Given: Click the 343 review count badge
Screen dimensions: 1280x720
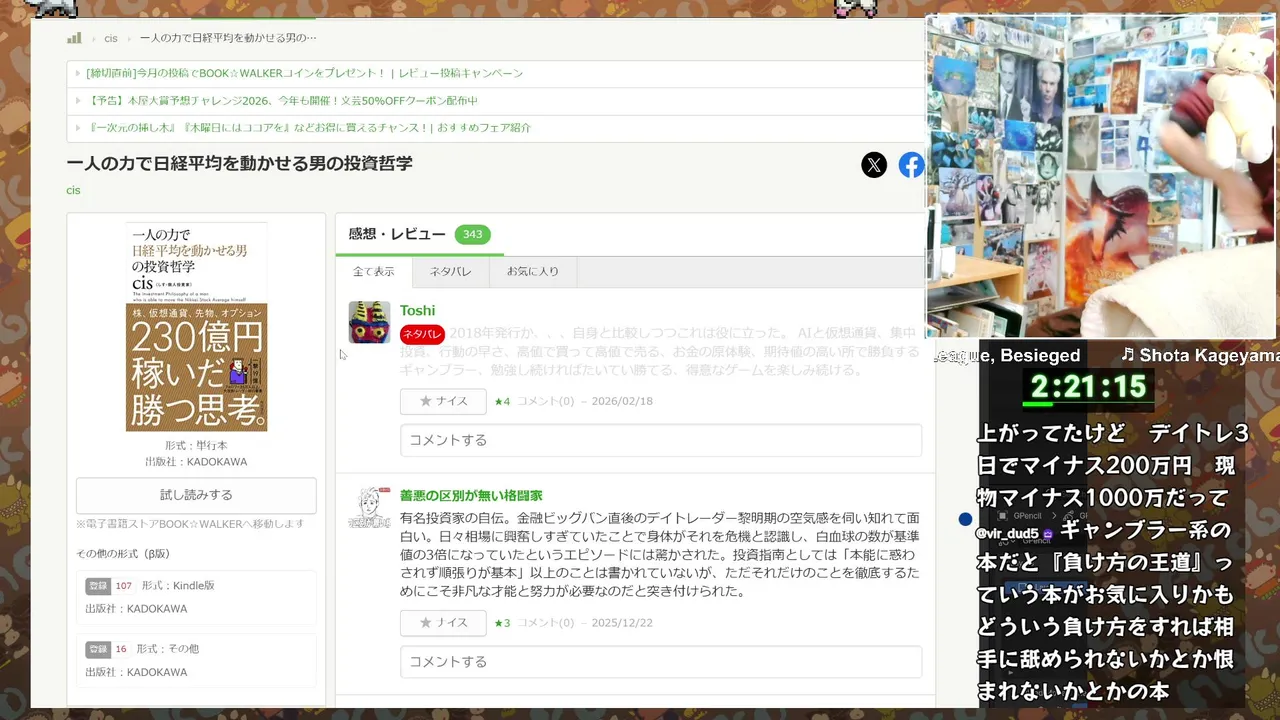Looking at the screenshot, I should click(472, 234).
